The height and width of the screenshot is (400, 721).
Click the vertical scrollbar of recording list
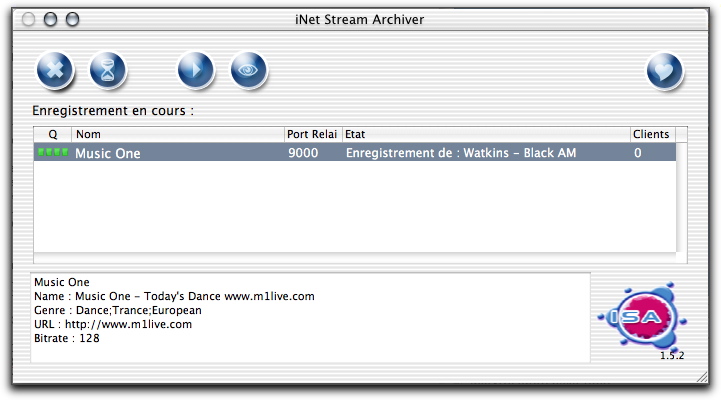(x=681, y=197)
